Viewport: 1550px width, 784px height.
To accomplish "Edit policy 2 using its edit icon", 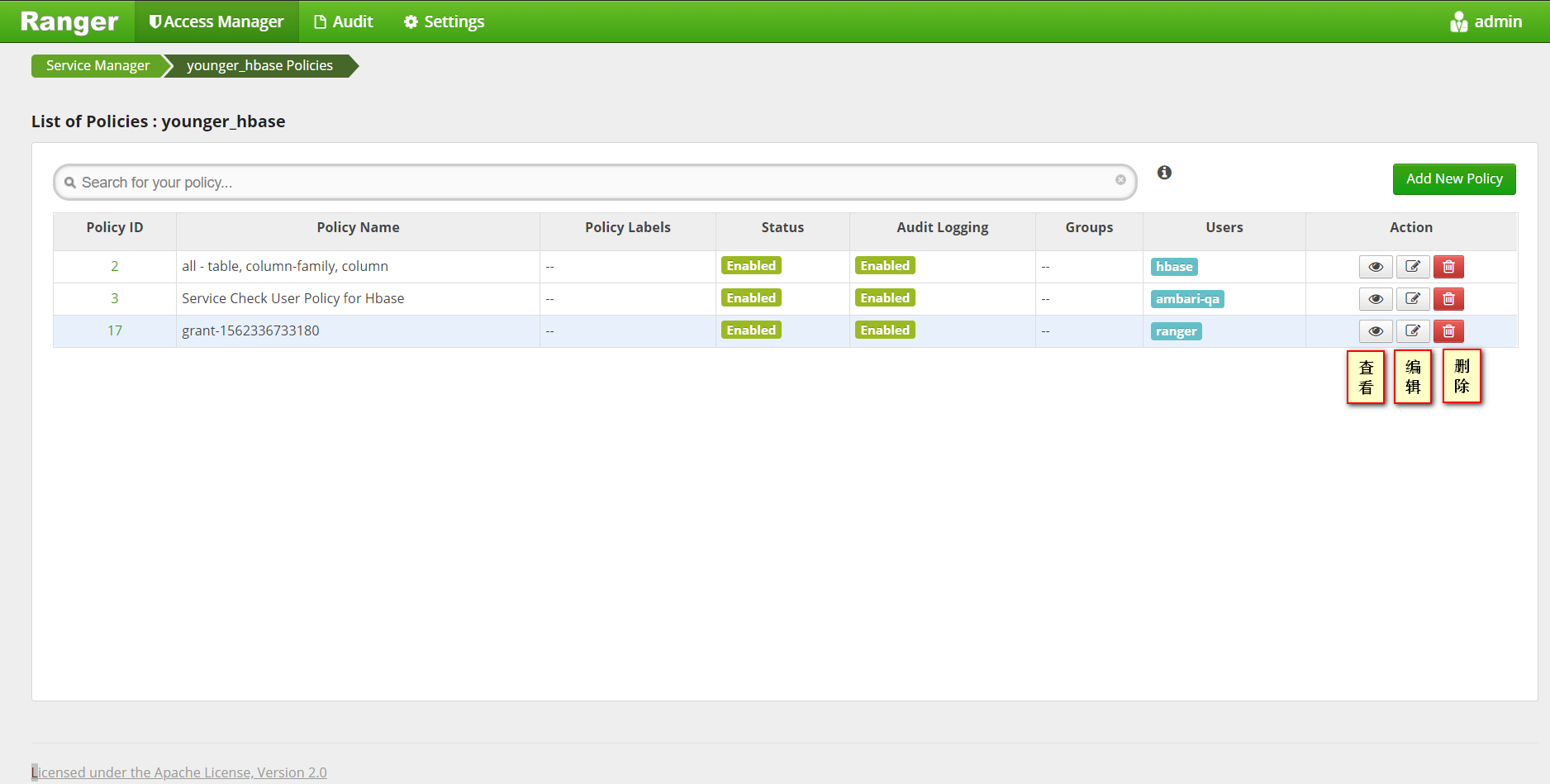I will [1412, 266].
